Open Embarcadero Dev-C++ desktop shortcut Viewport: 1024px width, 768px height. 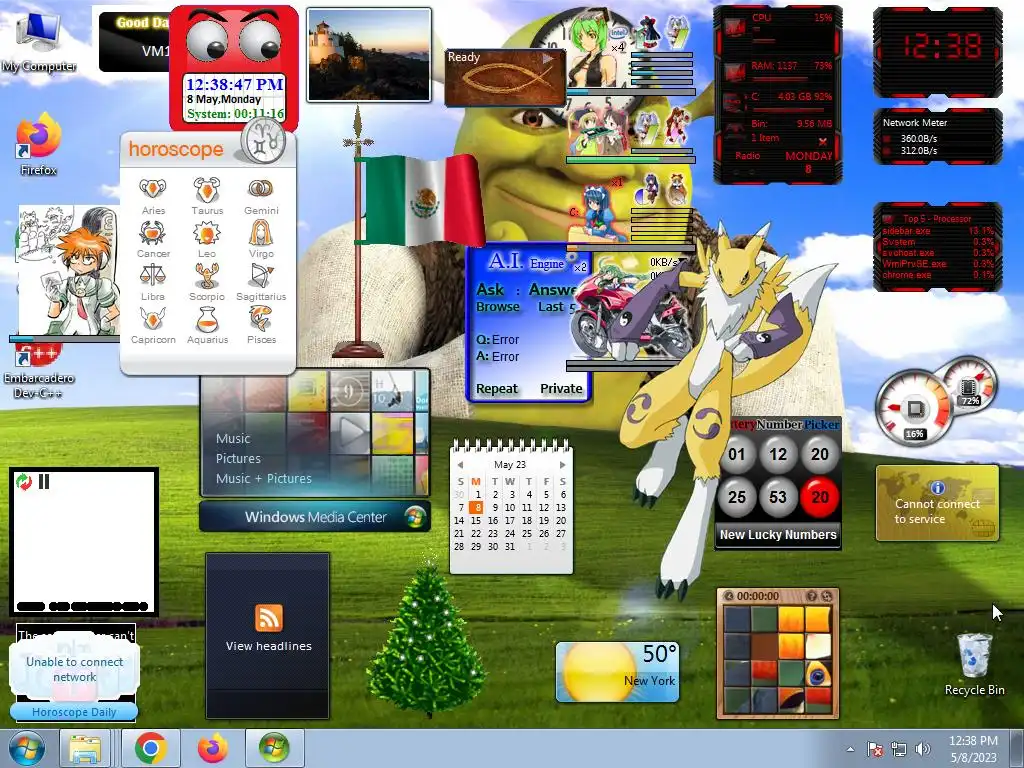pyautogui.click(x=38, y=372)
